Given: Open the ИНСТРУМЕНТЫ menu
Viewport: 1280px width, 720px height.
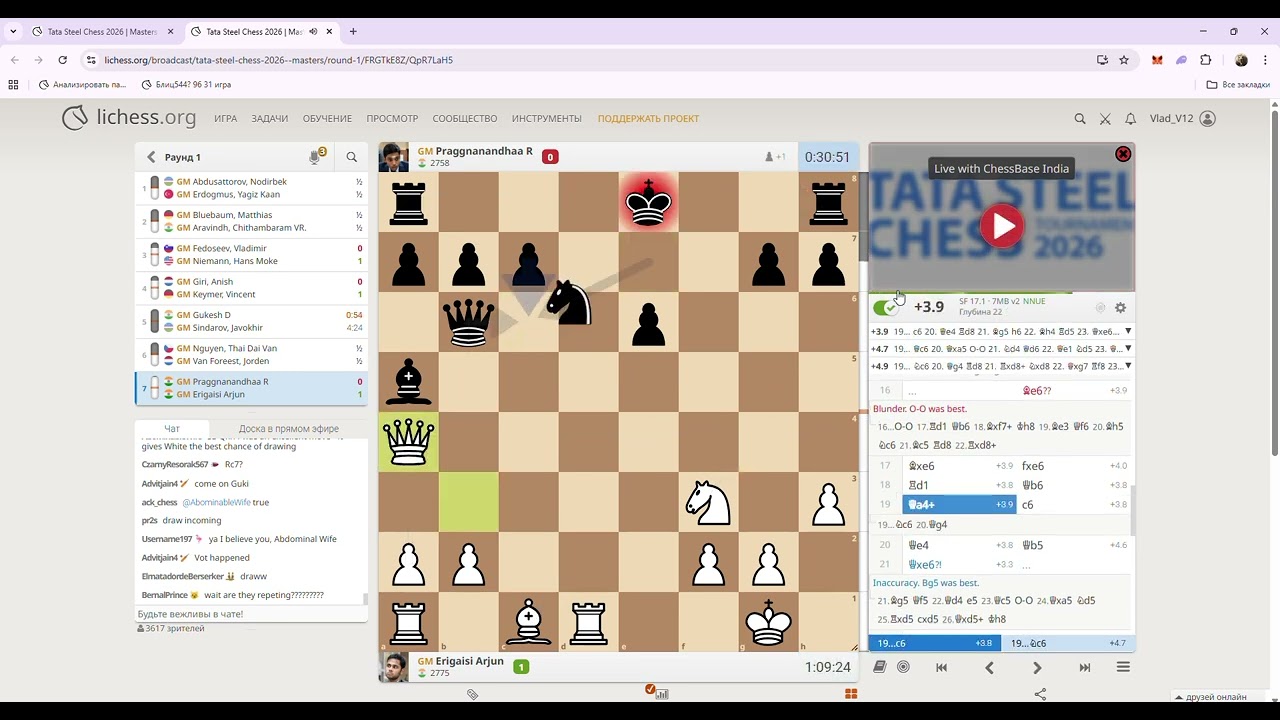Looking at the screenshot, I should coord(547,118).
